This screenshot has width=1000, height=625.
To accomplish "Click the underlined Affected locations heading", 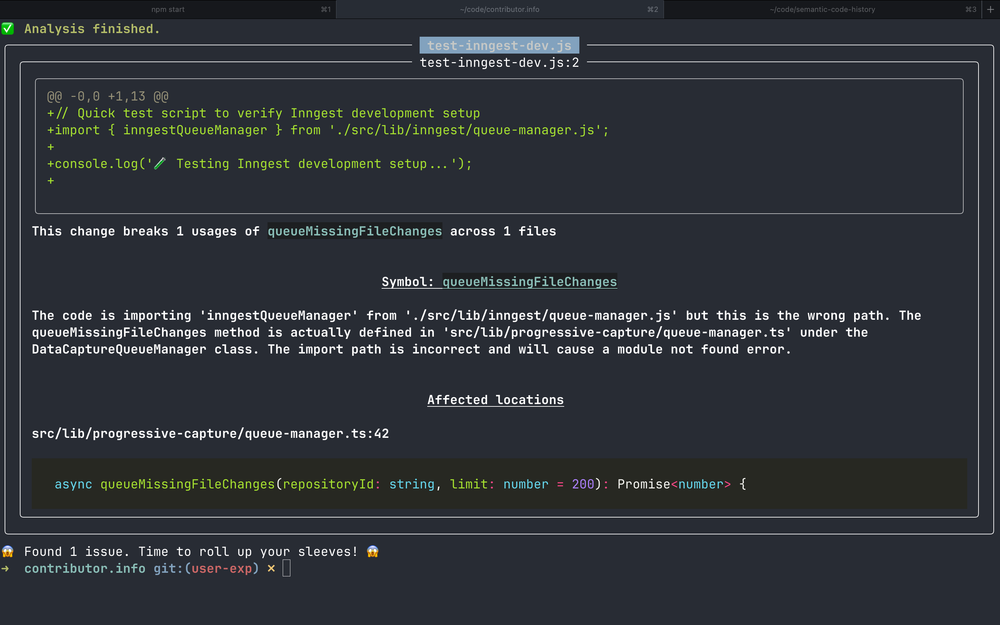I will (x=495, y=399).
